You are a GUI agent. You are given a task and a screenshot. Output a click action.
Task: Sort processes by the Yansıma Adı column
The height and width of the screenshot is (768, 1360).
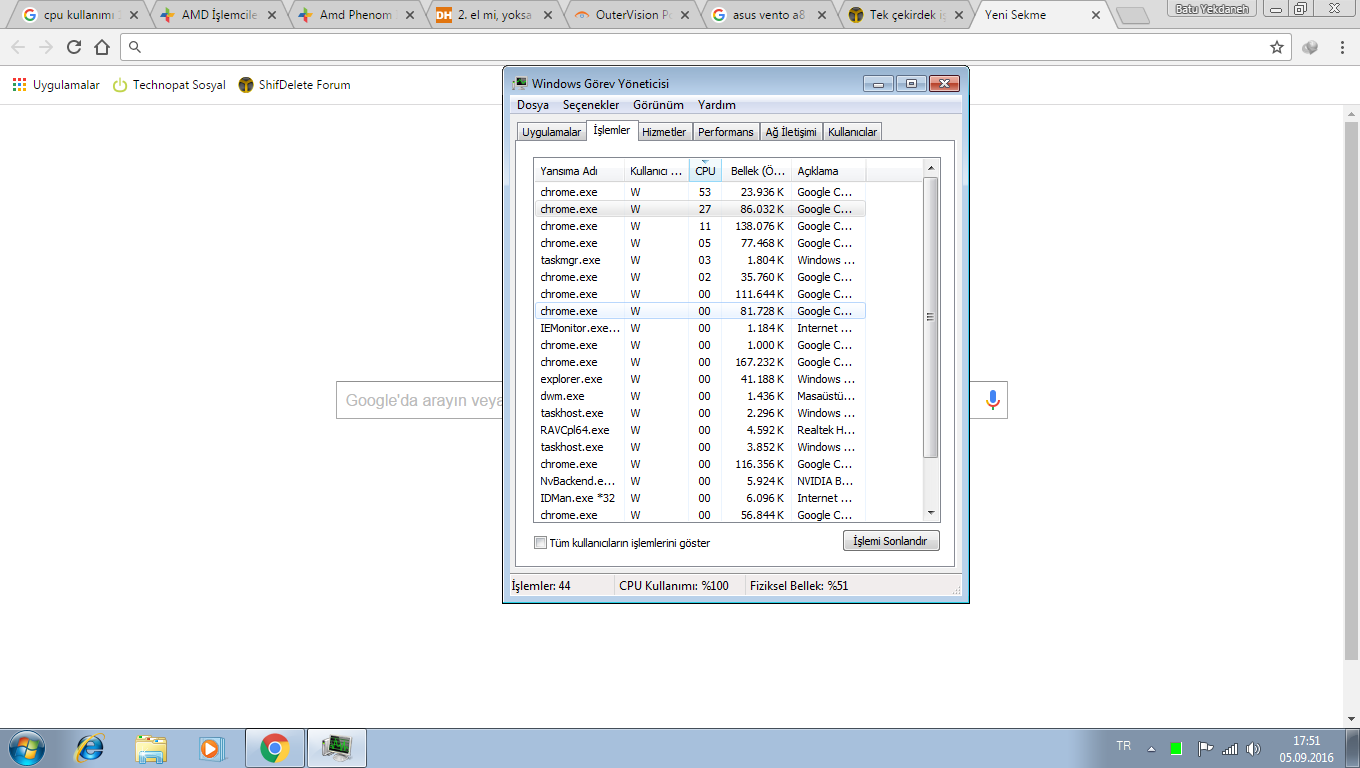click(579, 171)
